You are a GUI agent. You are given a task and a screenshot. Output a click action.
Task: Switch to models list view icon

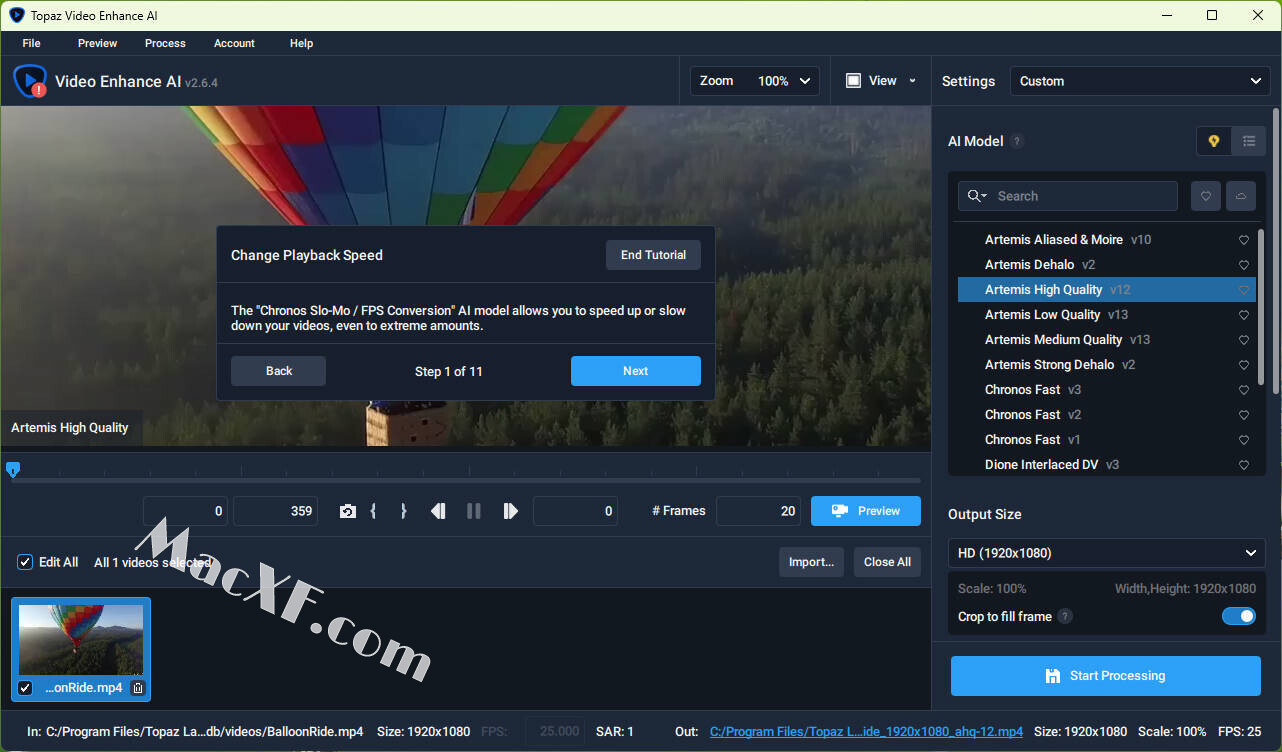click(1249, 141)
